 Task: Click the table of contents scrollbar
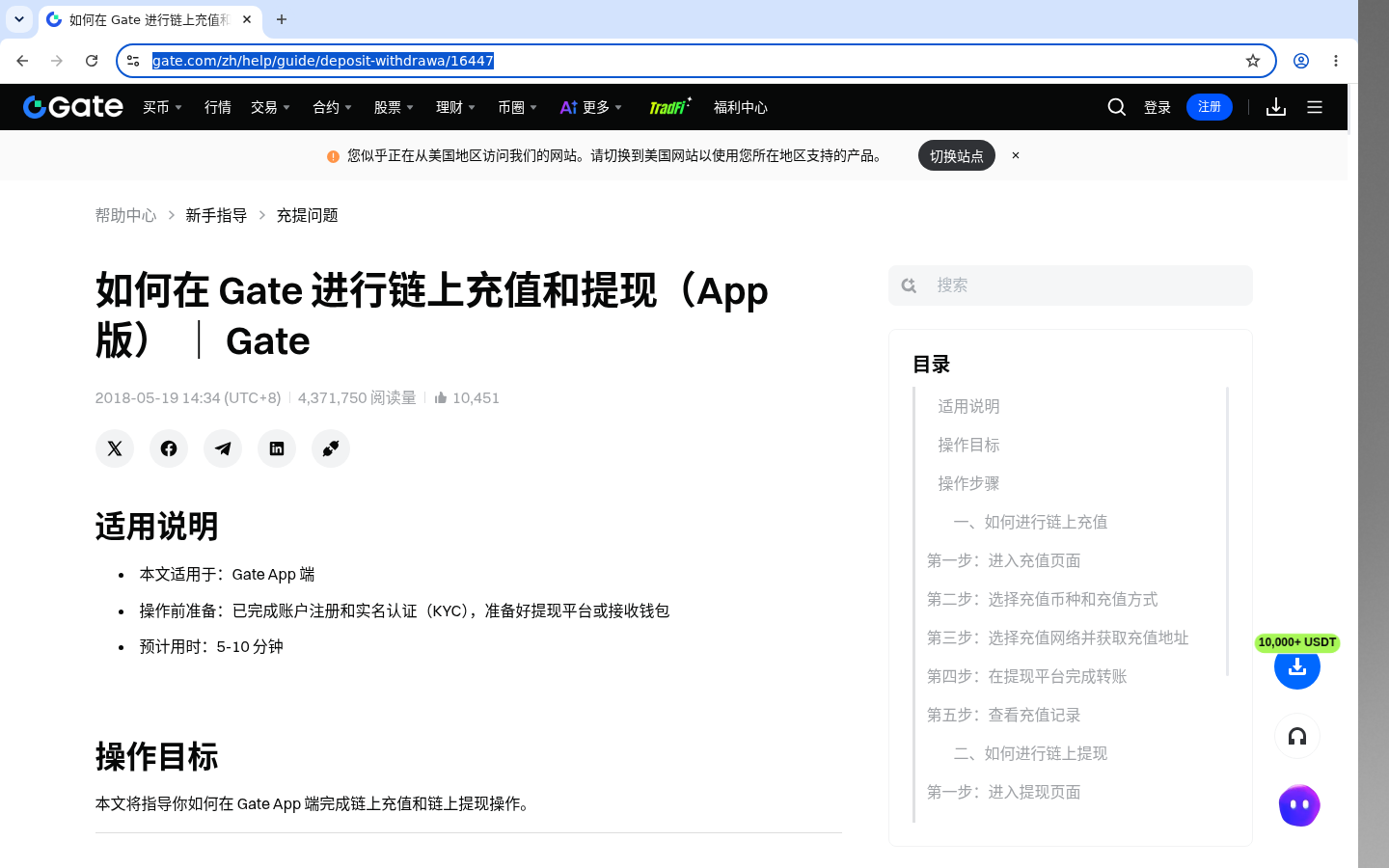click(x=1227, y=530)
